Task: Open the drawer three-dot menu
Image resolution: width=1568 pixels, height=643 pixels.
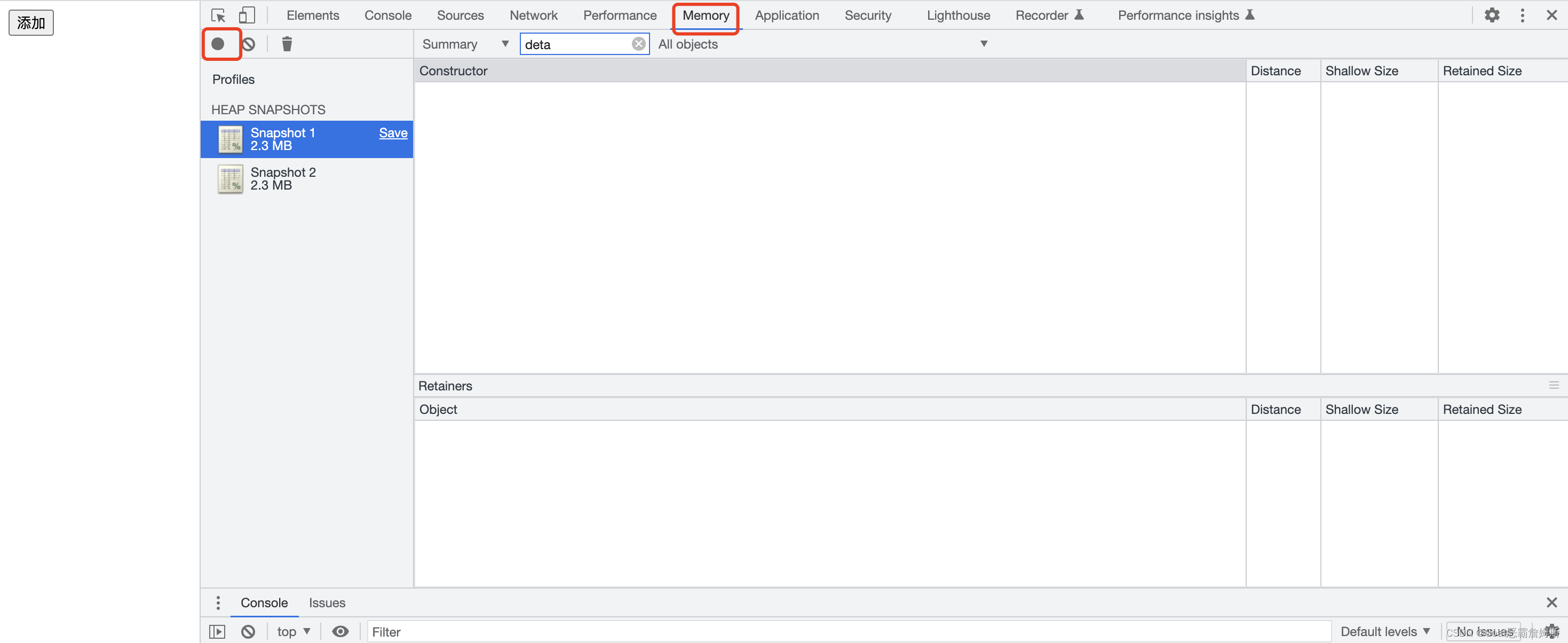Action: 218,602
